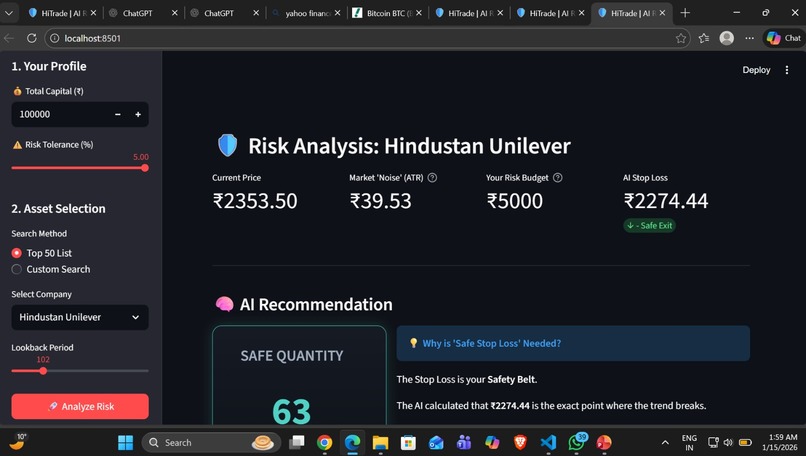Increase Total Capital with plus button

click(138, 114)
